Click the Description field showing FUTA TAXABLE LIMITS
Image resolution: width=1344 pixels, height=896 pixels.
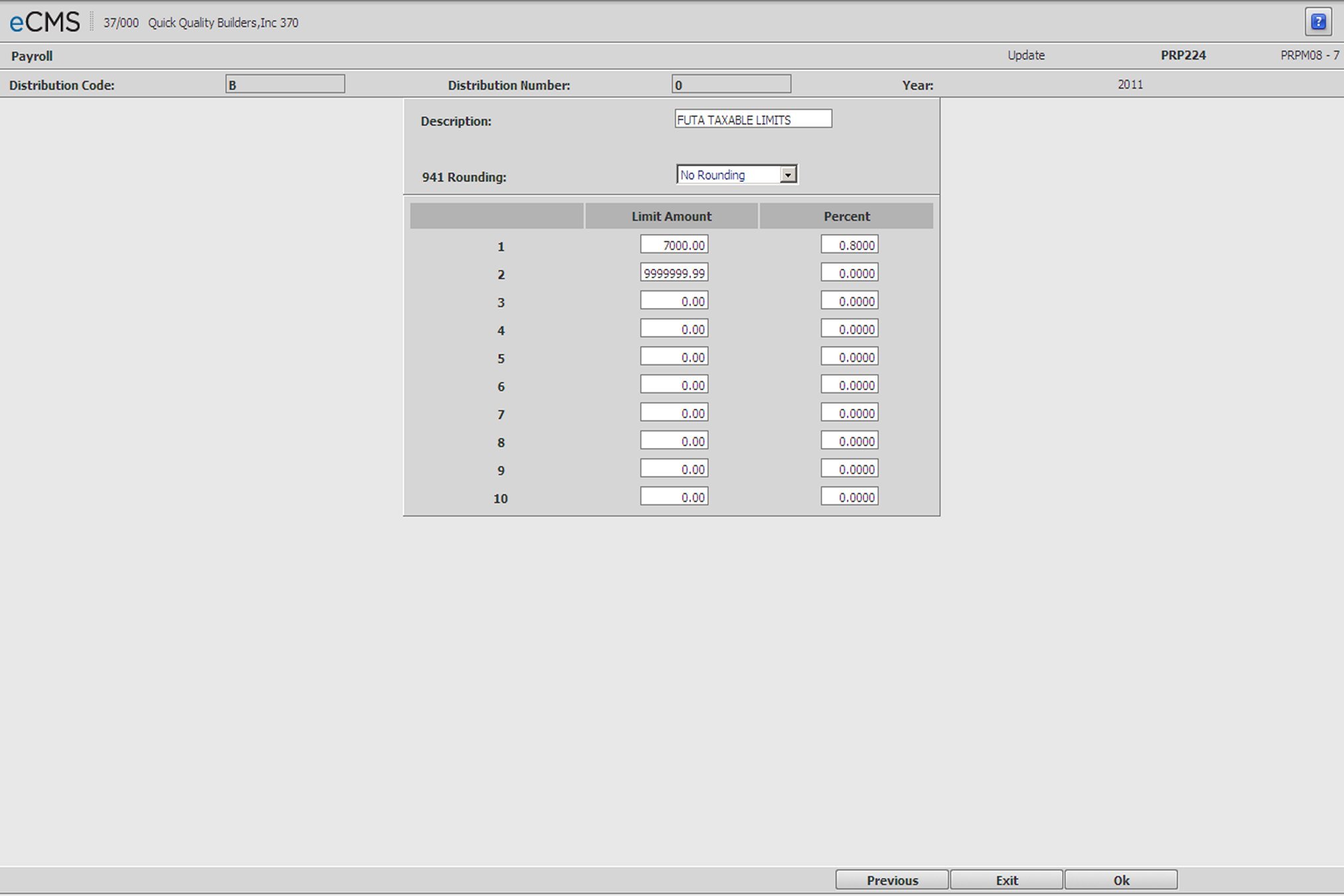752,119
